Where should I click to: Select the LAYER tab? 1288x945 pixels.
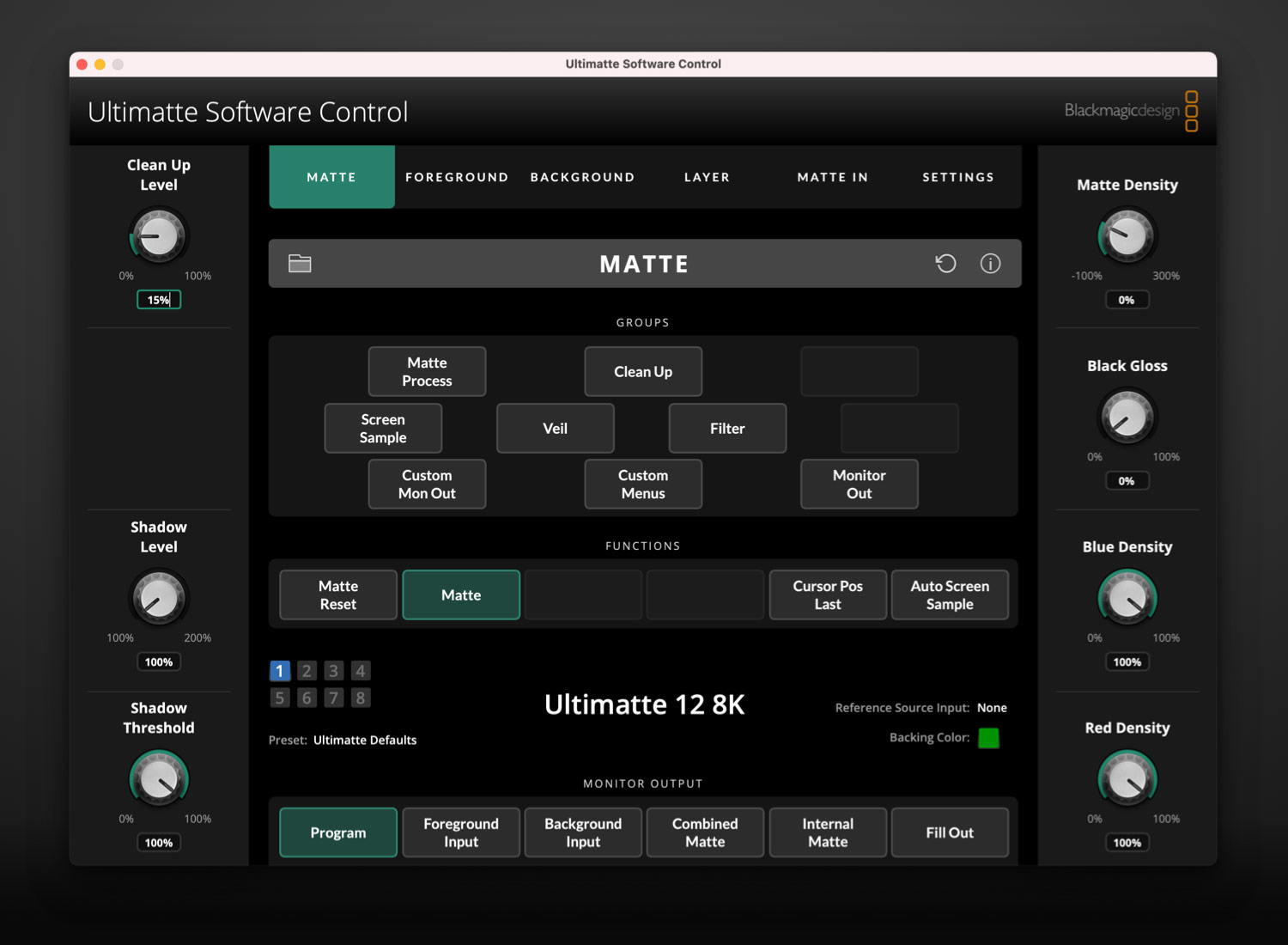(x=708, y=177)
